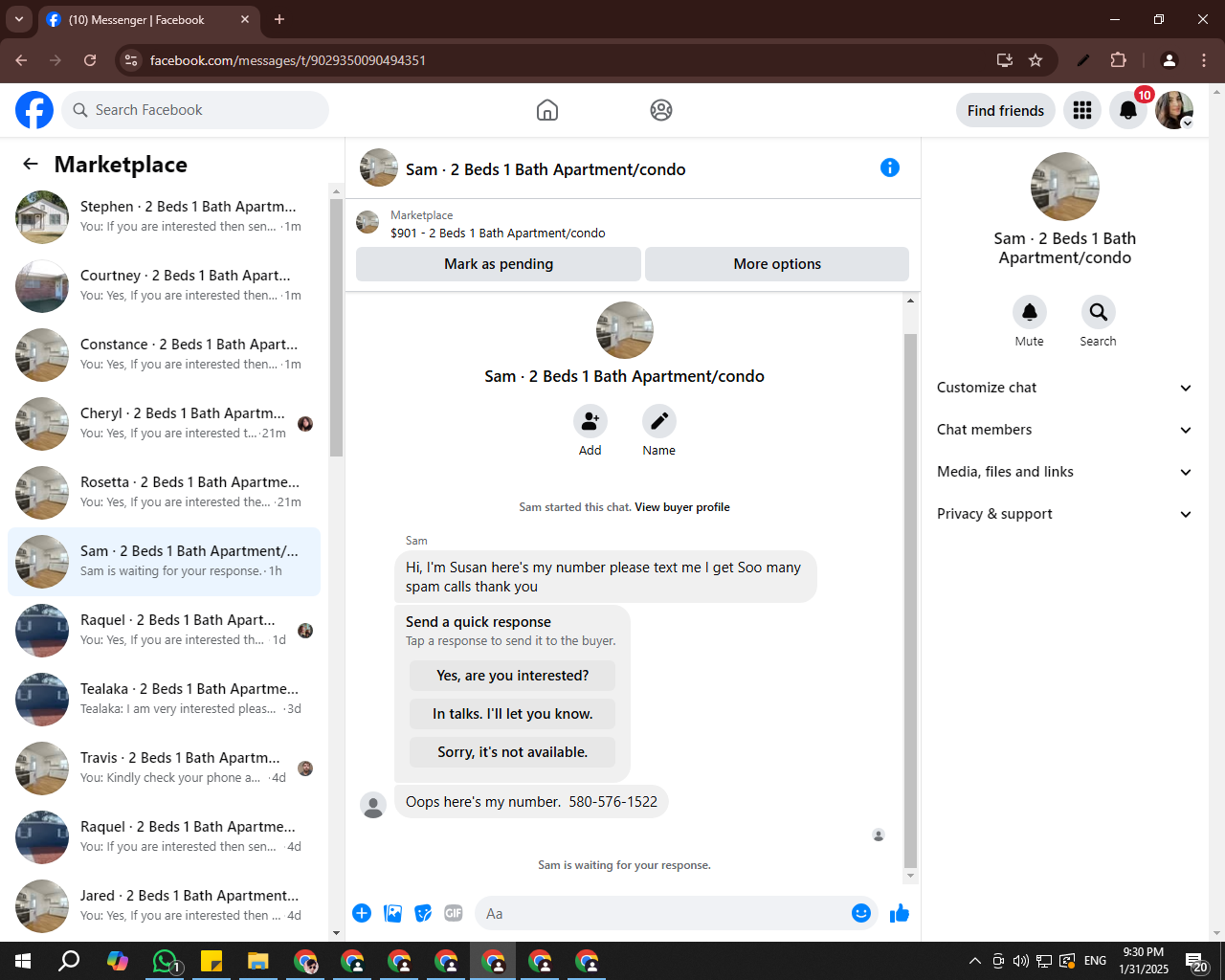
Task: Open Stephen's 2 Beds 1 Bath conversation
Action: pos(165,216)
